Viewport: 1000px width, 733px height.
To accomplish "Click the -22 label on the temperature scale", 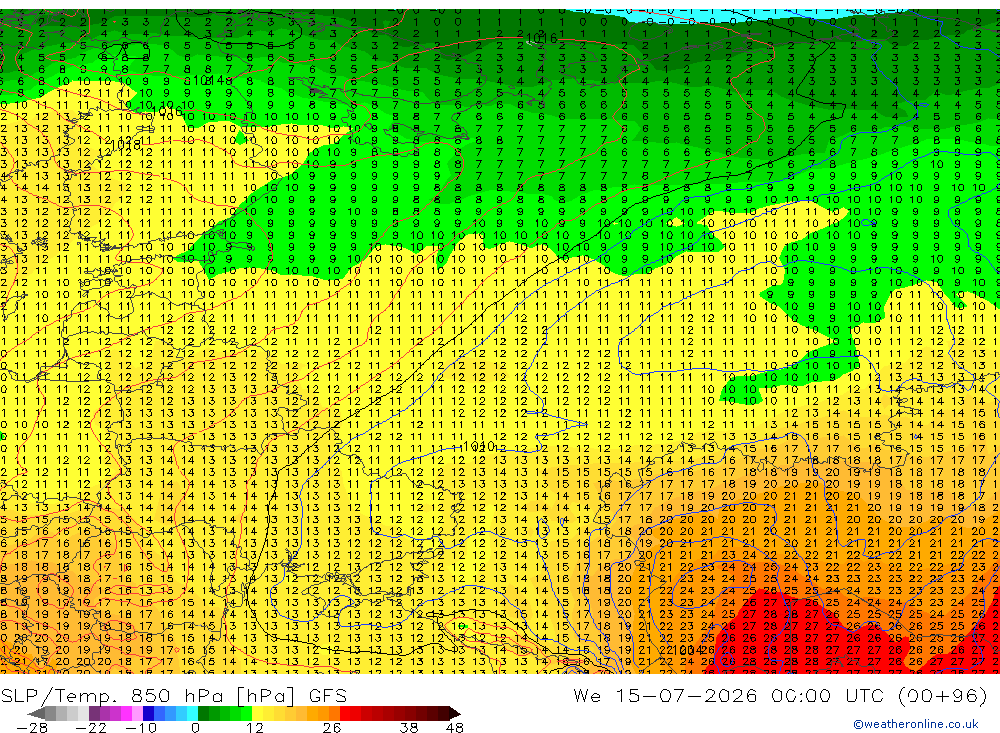I will coord(91,727).
